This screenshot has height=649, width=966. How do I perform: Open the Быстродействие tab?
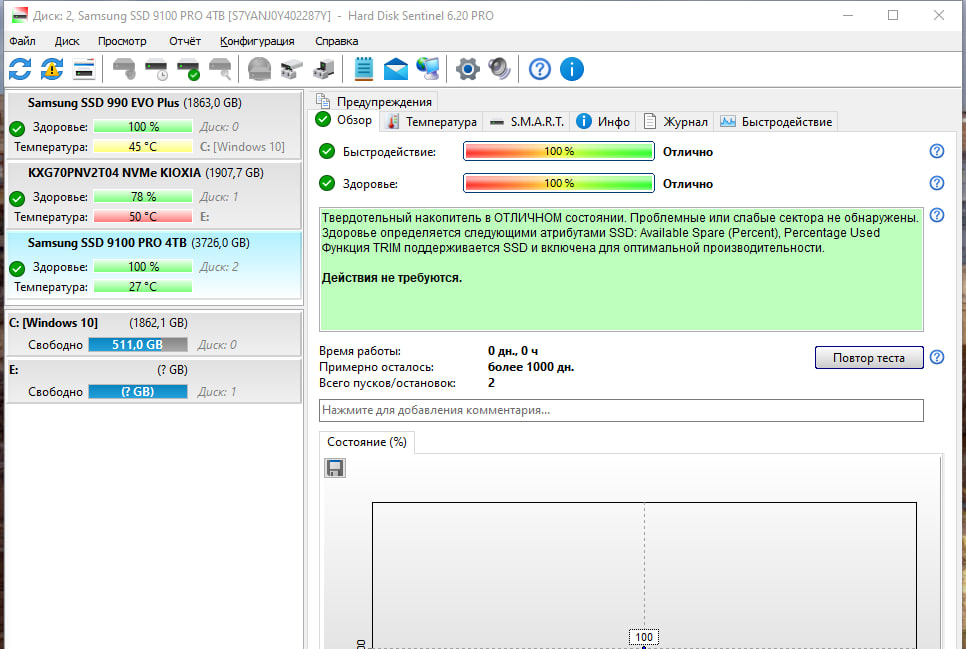776,122
